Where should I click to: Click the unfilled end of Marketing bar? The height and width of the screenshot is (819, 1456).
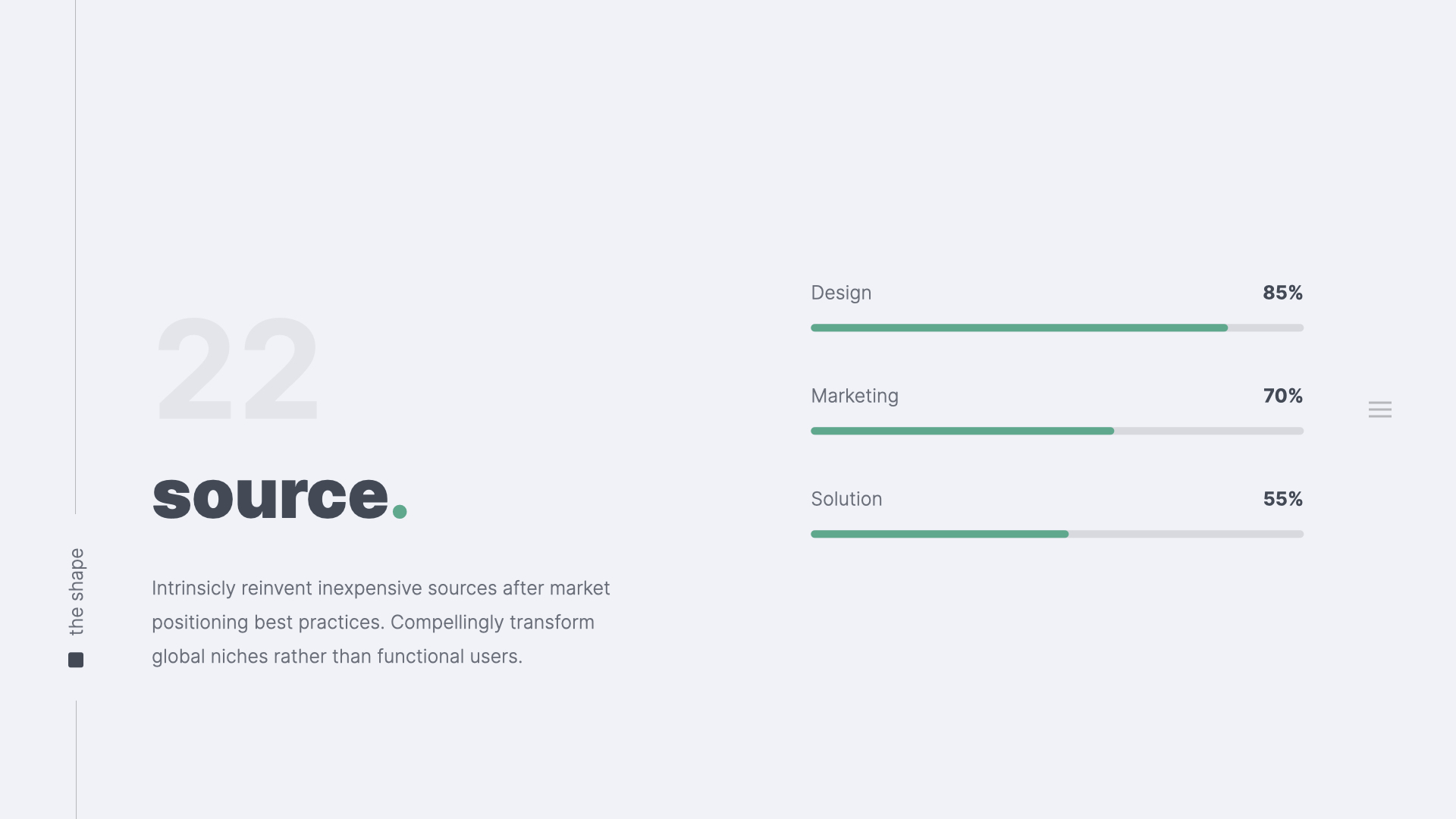[x=1209, y=431]
